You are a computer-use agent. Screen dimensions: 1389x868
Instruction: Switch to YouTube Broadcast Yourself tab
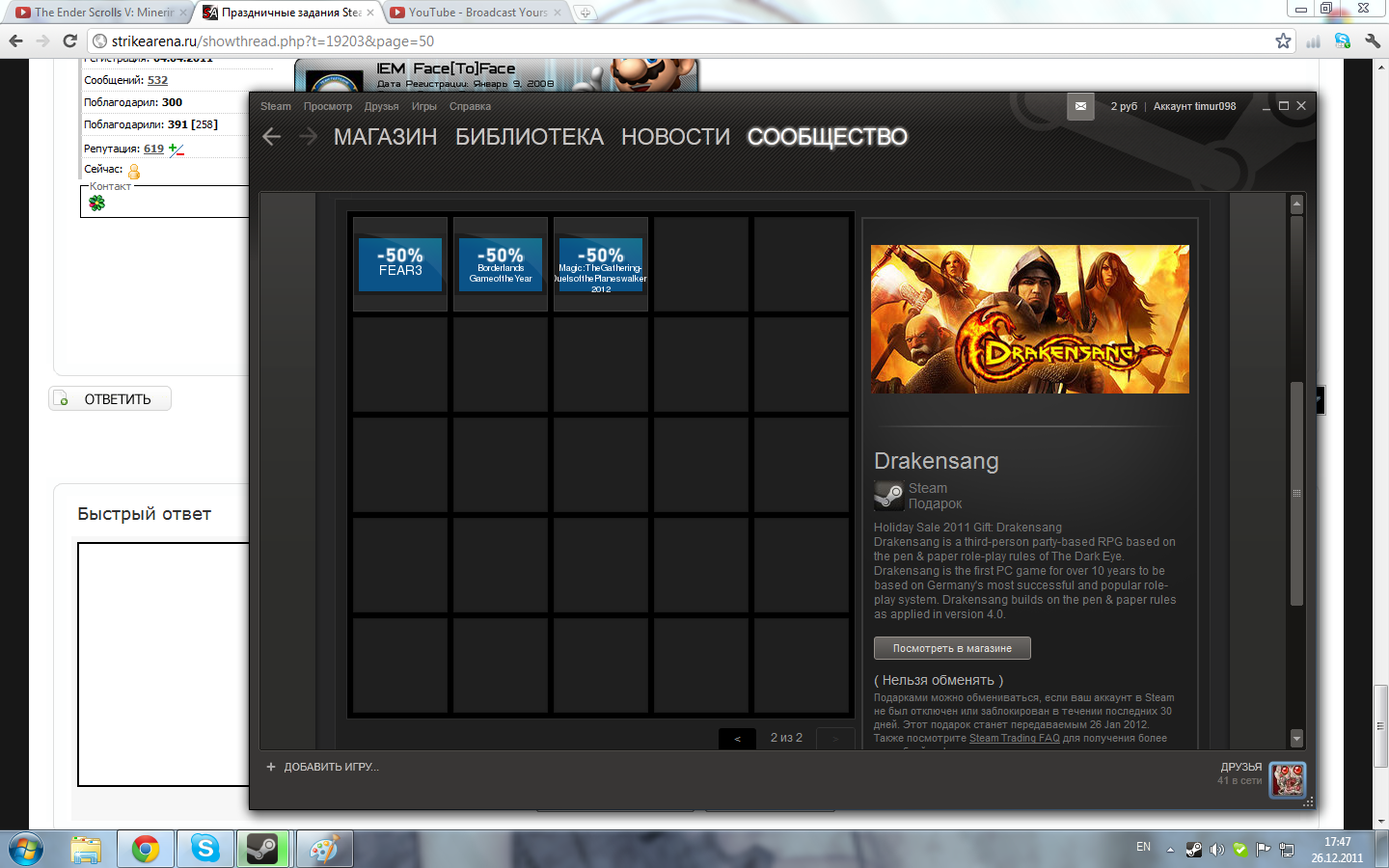pyautogui.click(x=477, y=13)
